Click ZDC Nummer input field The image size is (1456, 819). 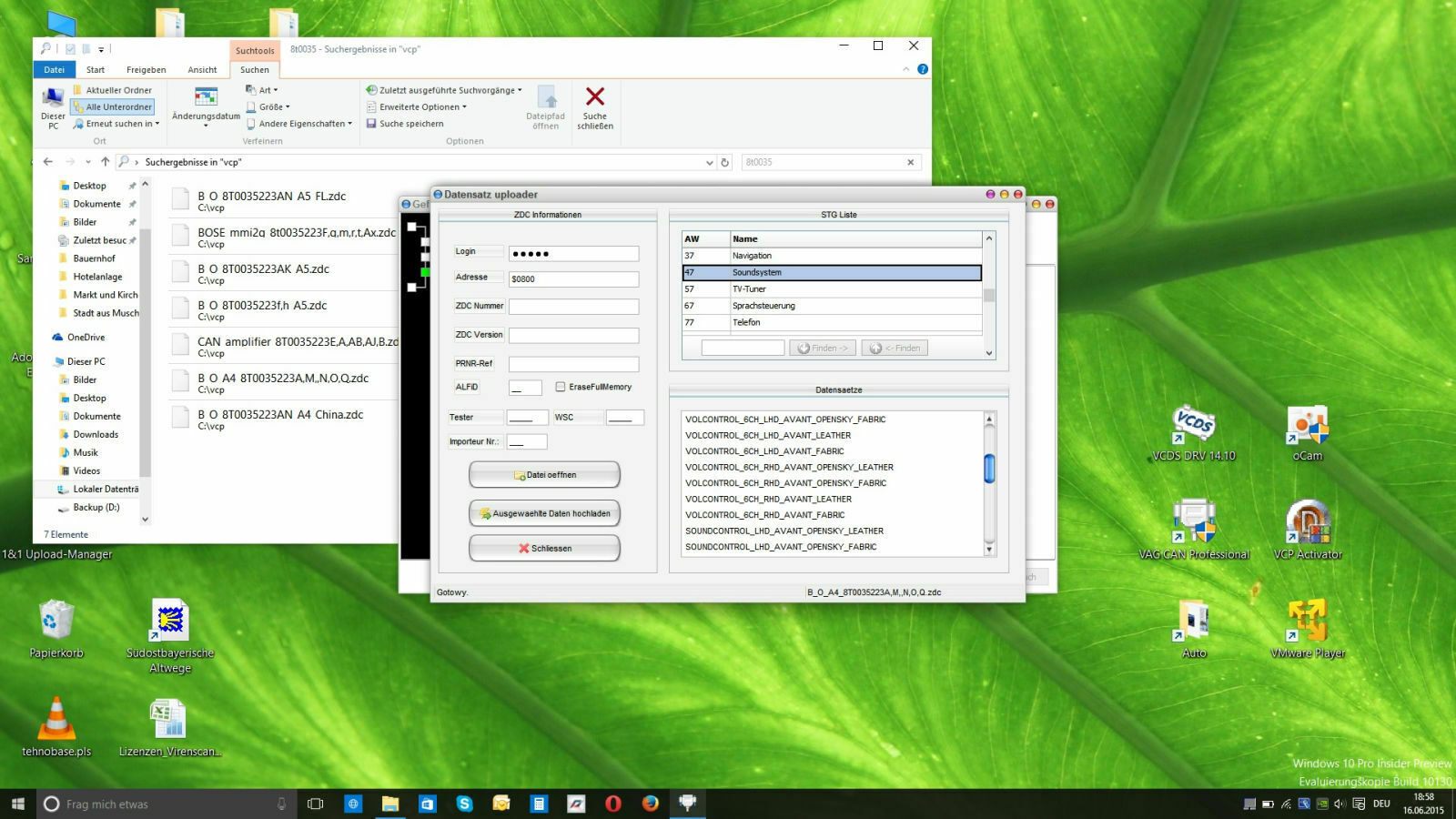coord(574,307)
